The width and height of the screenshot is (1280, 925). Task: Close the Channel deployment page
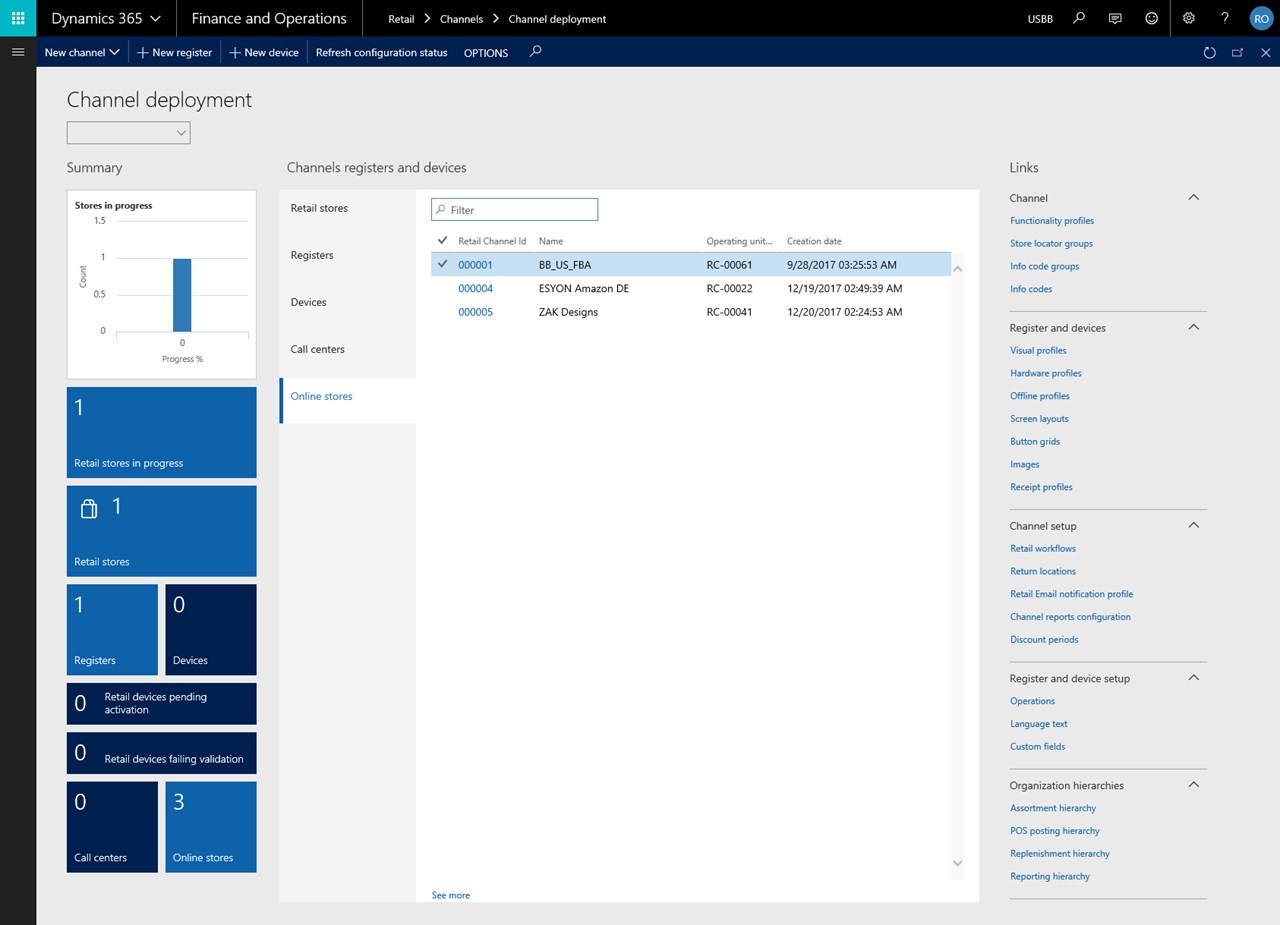[x=1265, y=52]
